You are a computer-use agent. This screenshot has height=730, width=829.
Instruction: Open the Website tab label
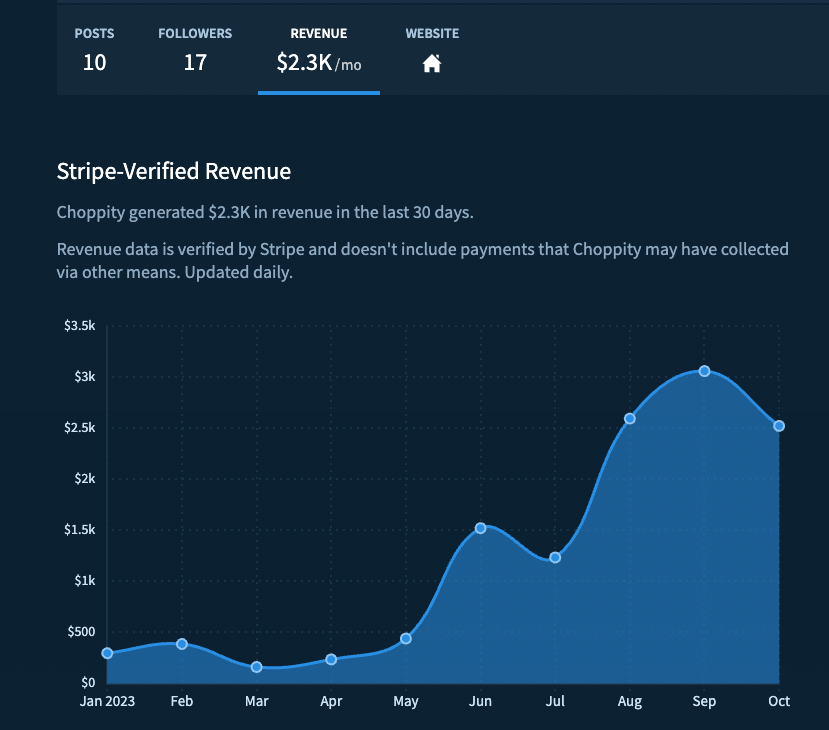[x=432, y=34]
